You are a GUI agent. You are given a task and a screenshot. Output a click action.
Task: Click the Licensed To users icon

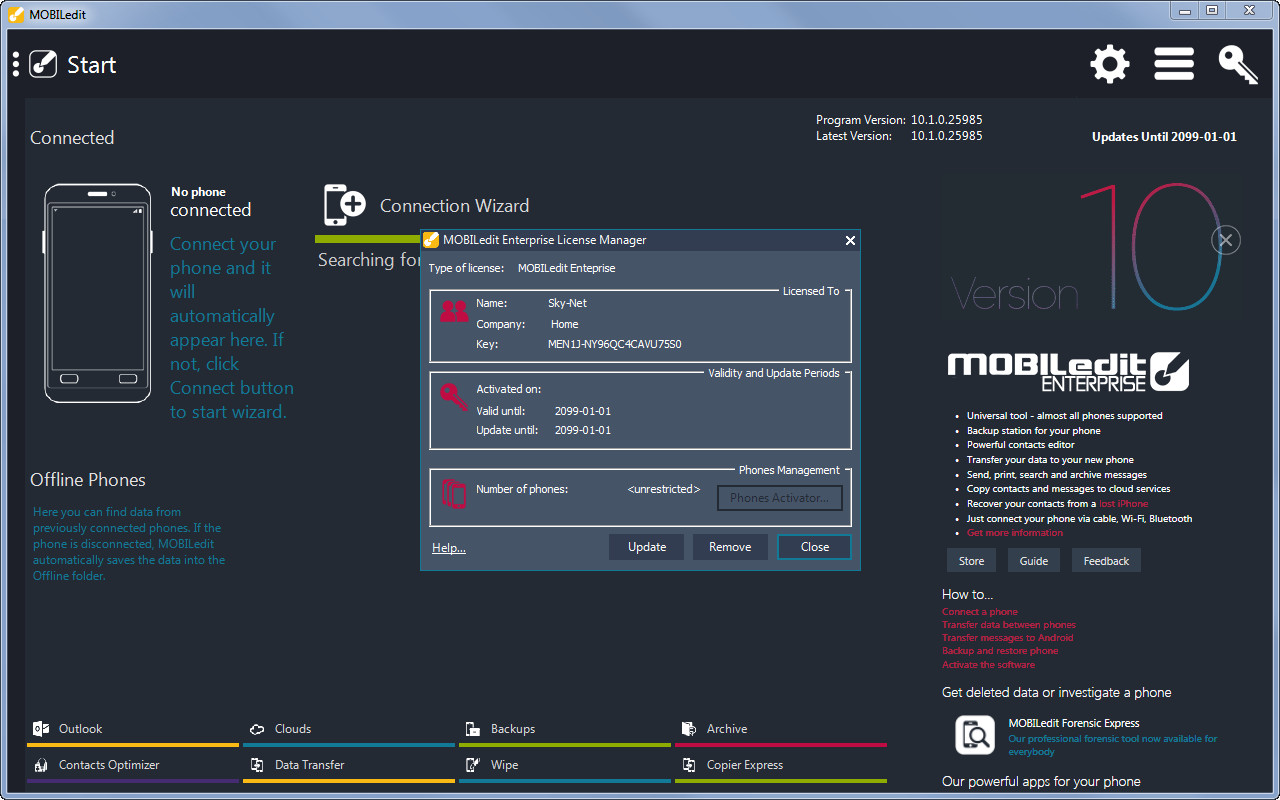pyautogui.click(x=454, y=311)
